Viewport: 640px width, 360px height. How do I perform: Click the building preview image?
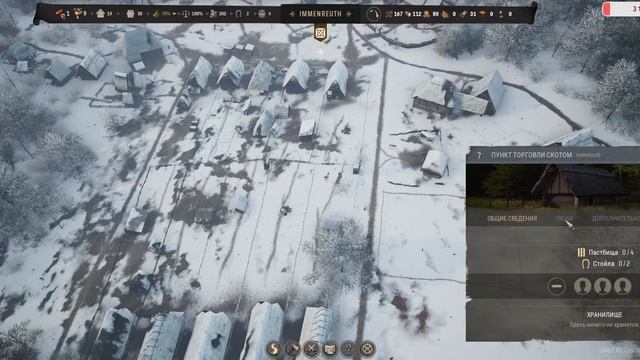tap(553, 186)
